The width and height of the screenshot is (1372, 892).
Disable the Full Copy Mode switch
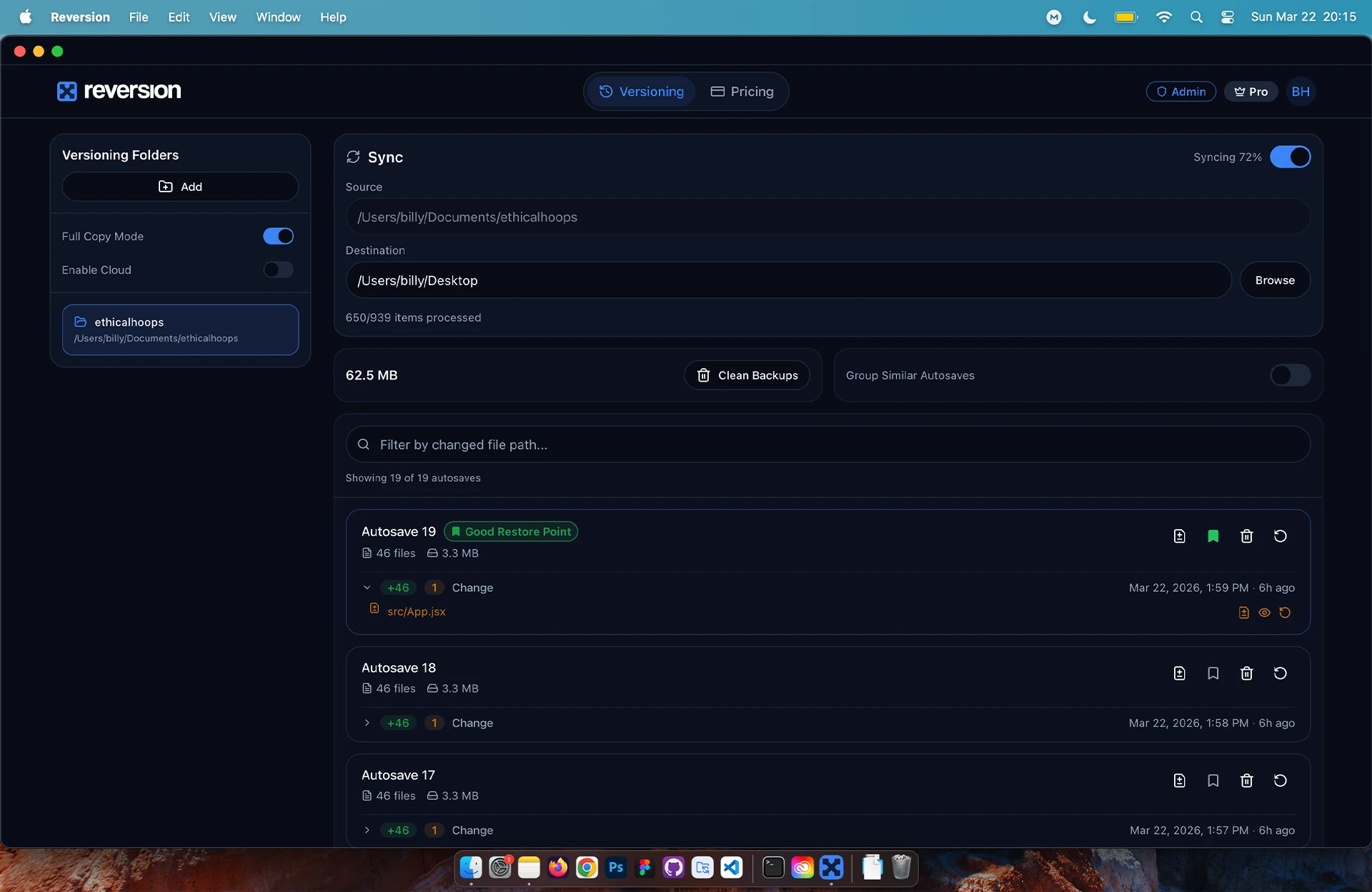pos(278,237)
